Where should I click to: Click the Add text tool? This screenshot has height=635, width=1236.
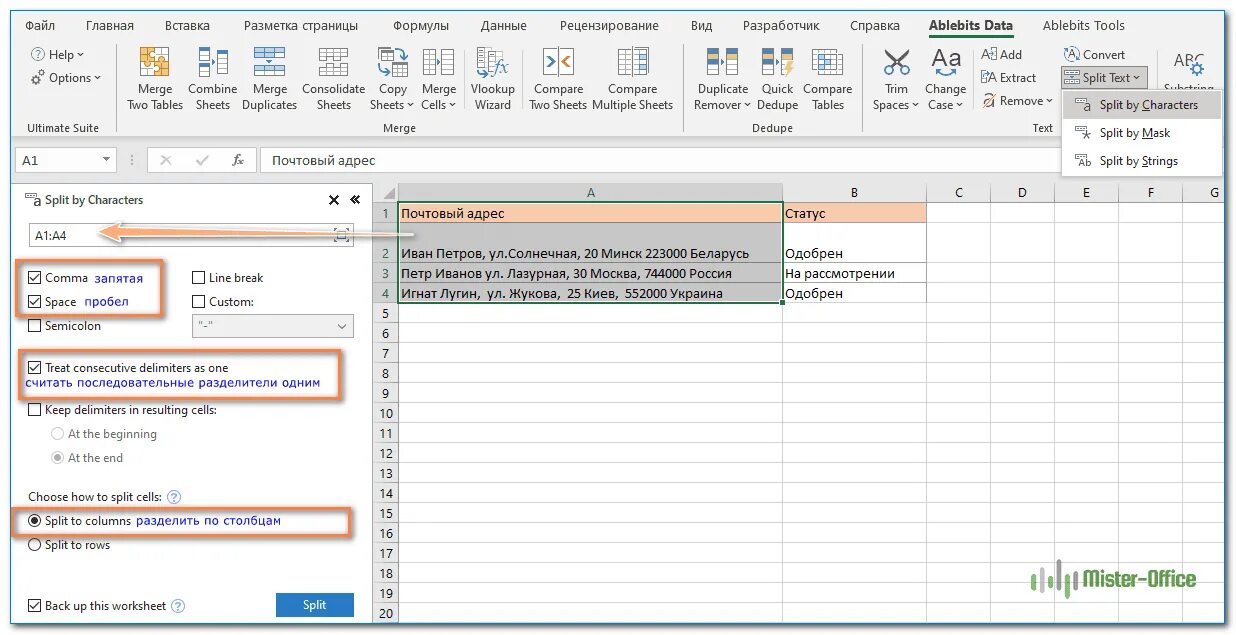[1001, 55]
